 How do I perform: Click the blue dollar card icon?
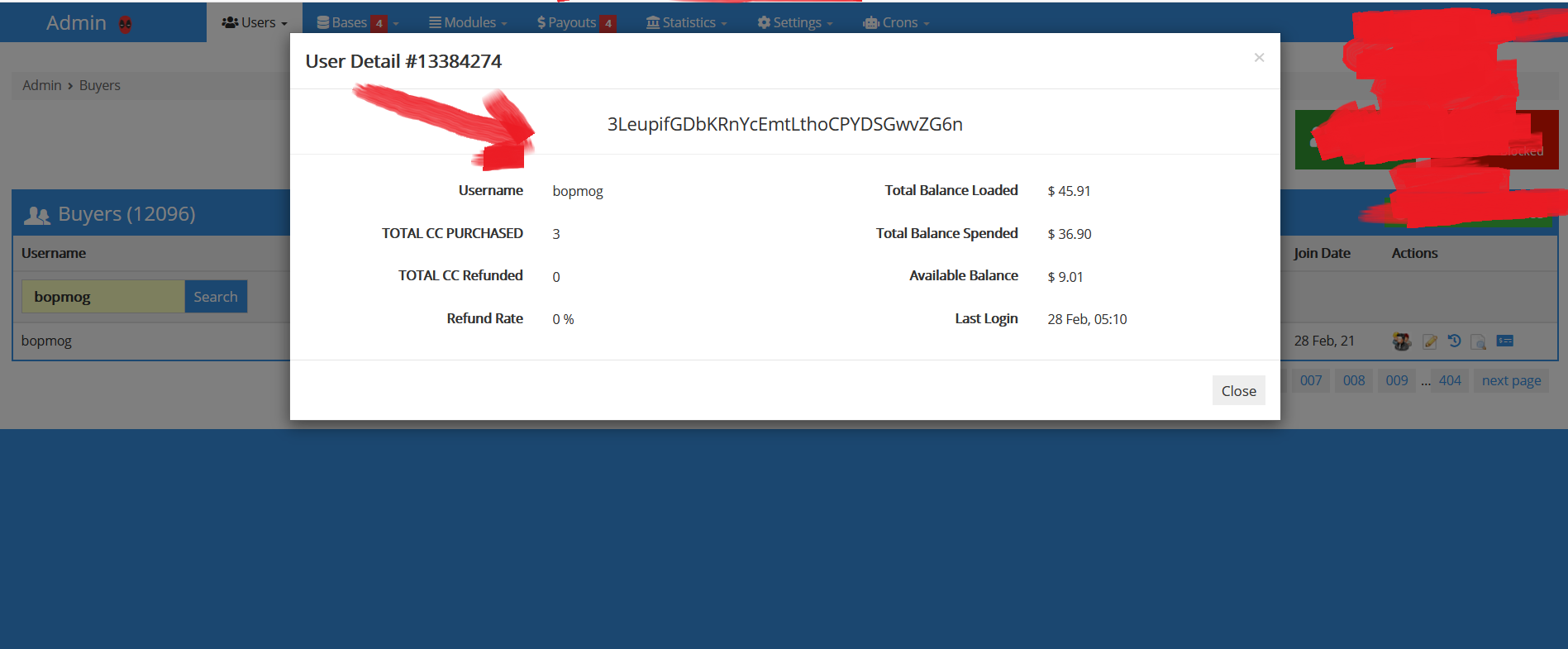(x=1505, y=341)
